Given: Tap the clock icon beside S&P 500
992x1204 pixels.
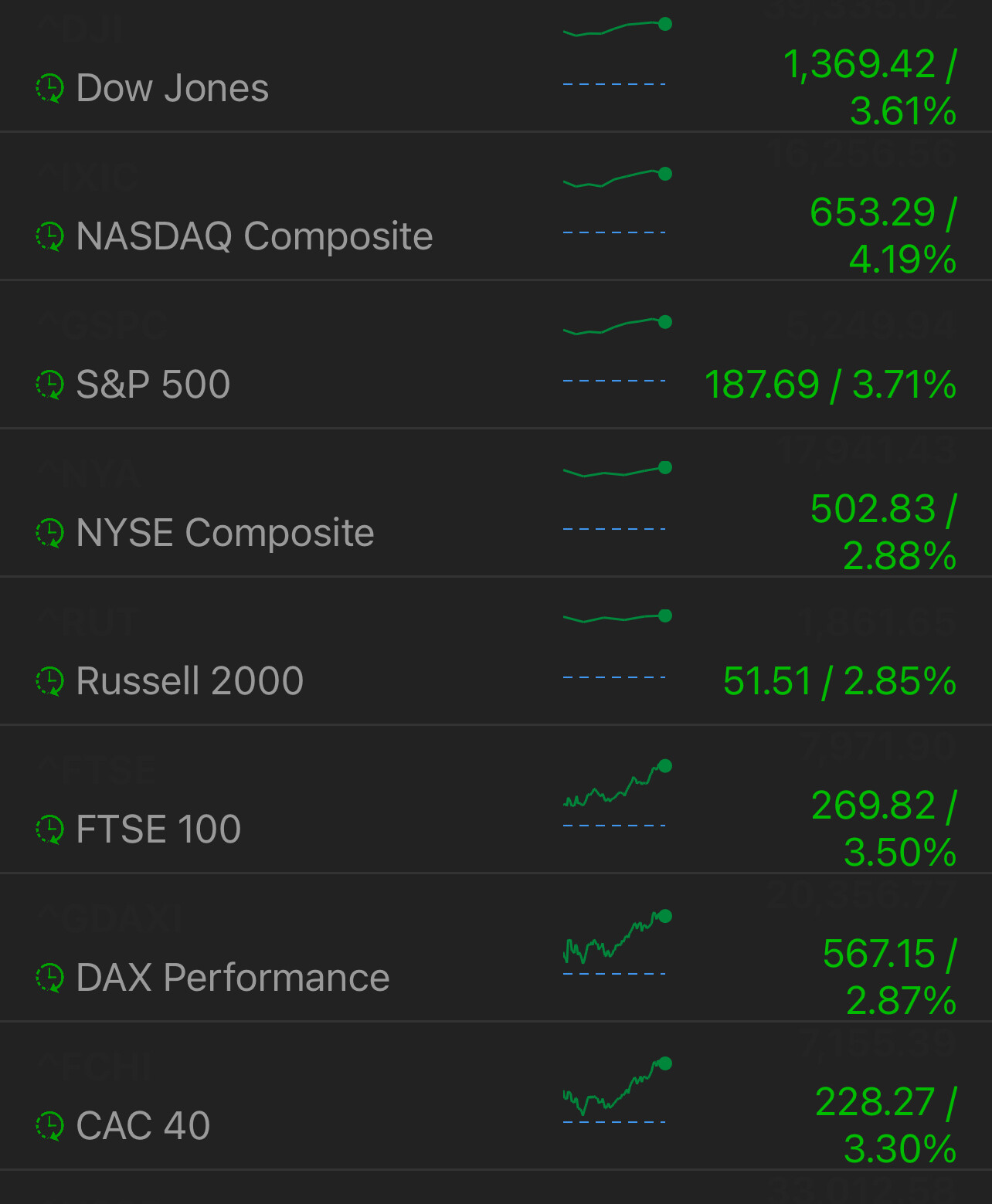Looking at the screenshot, I should pos(50,385).
